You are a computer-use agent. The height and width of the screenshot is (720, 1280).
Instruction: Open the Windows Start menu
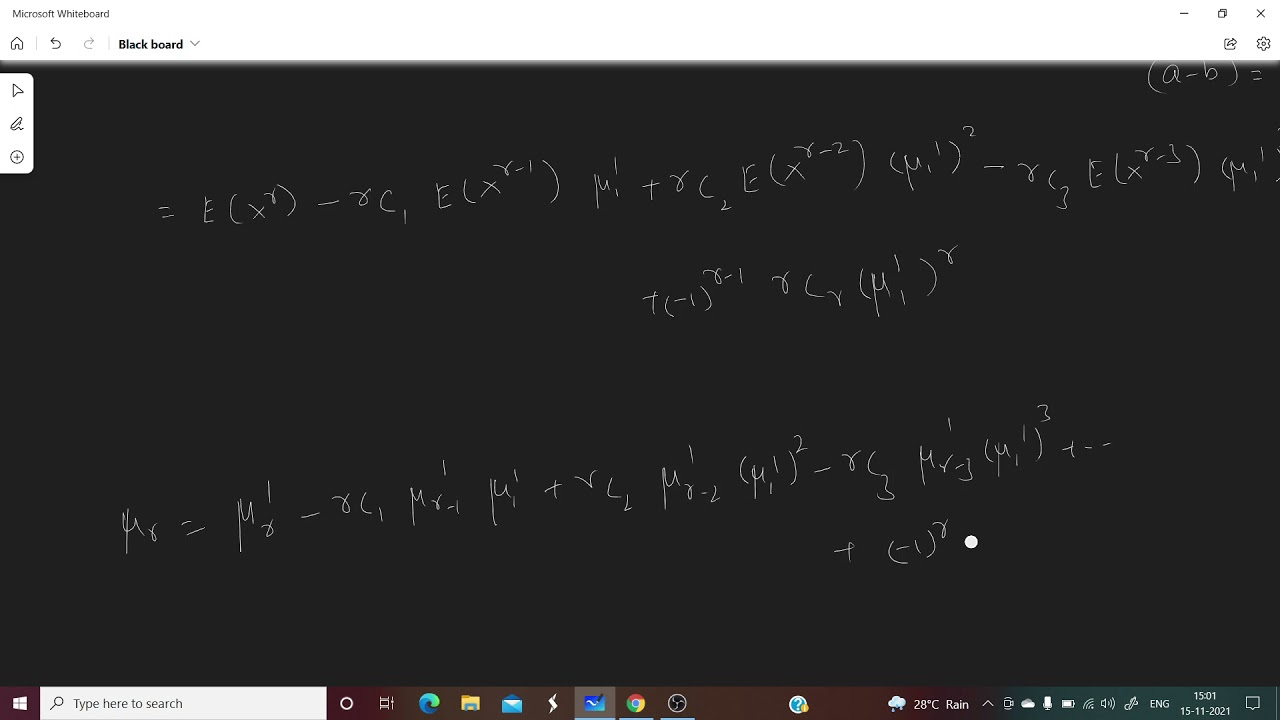[20, 703]
